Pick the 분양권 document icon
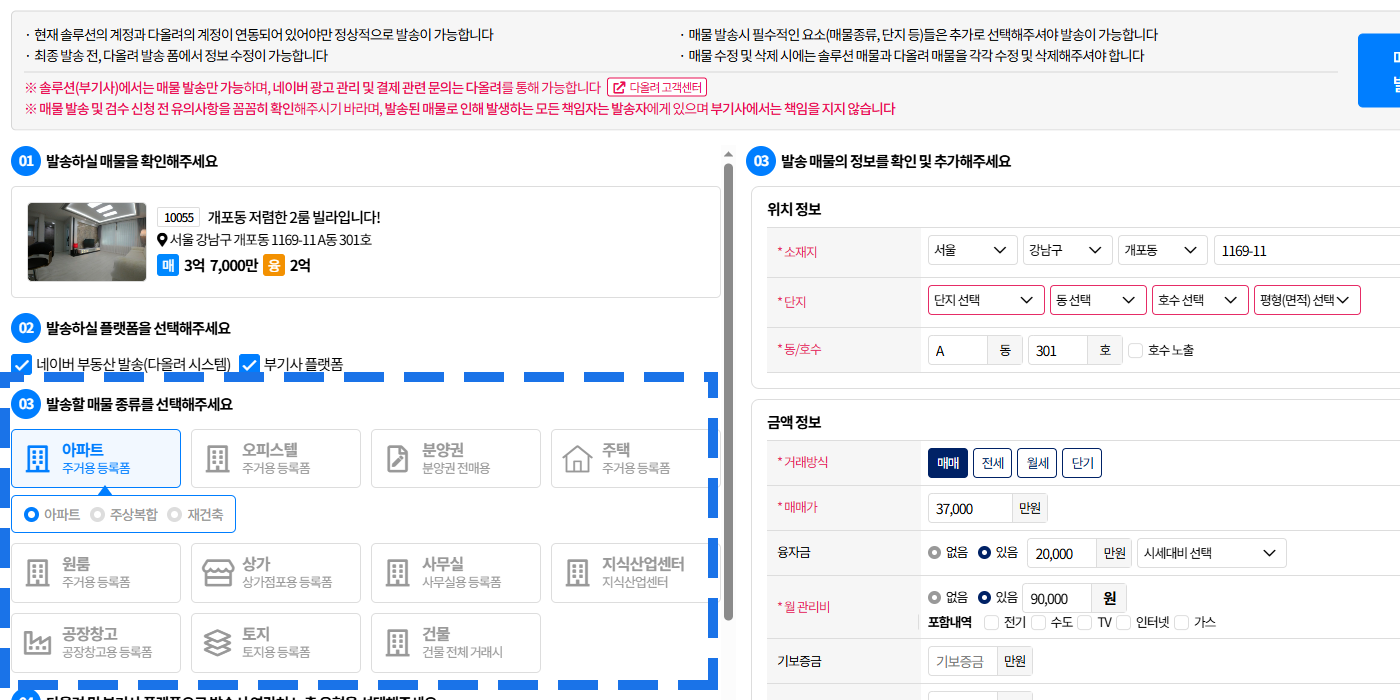Viewport: 1400px width, 700px height. click(397, 459)
